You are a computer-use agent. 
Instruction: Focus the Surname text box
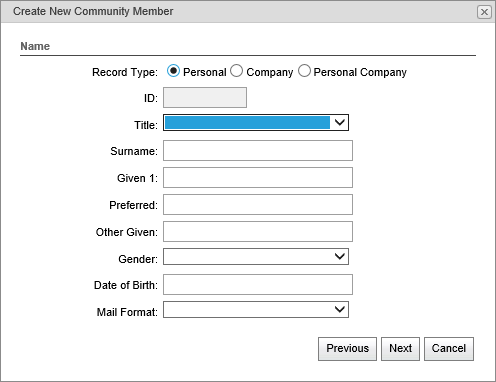(258, 151)
